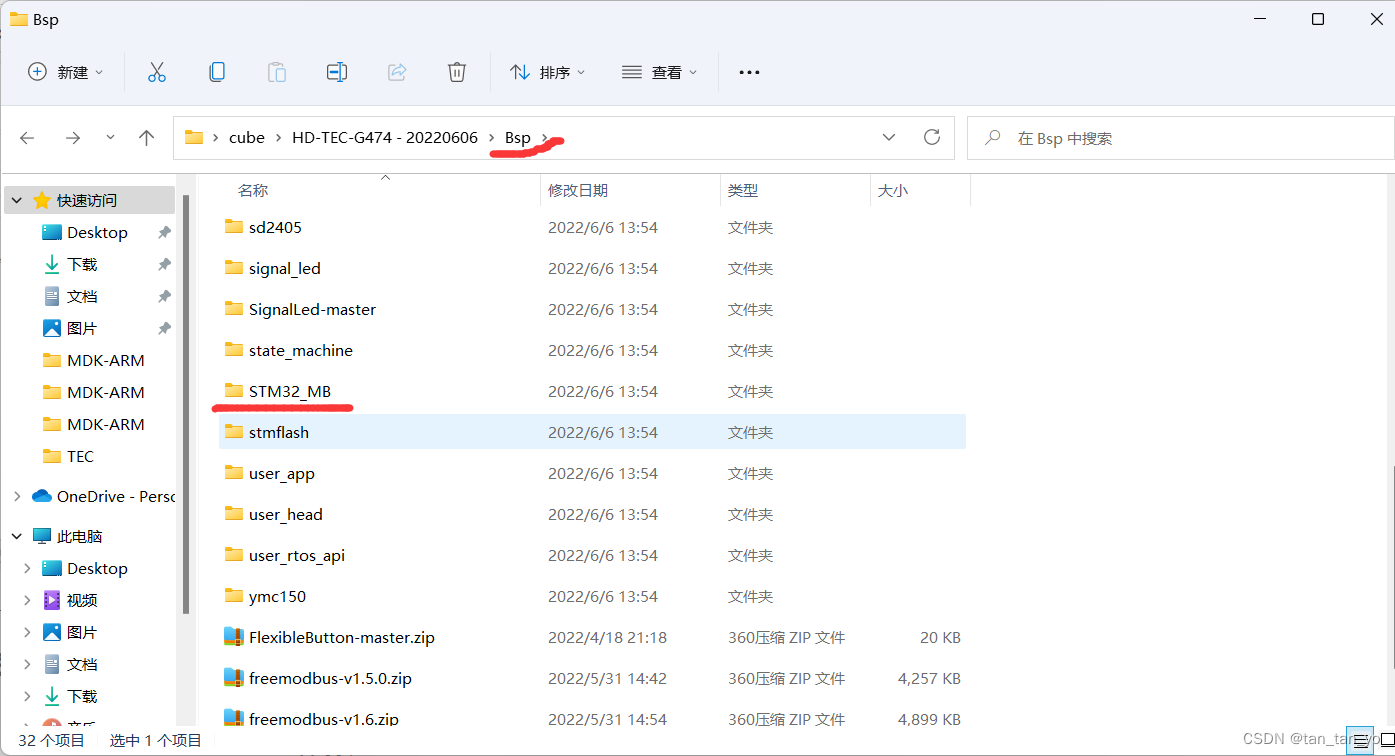The height and width of the screenshot is (756, 1395).
Task: Select 下载 in quick access
Action: click(x=82, y=264)
